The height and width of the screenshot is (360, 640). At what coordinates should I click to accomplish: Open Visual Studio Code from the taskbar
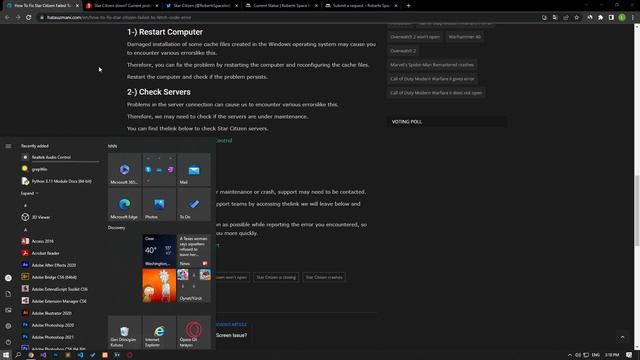(x=80, y=355)
